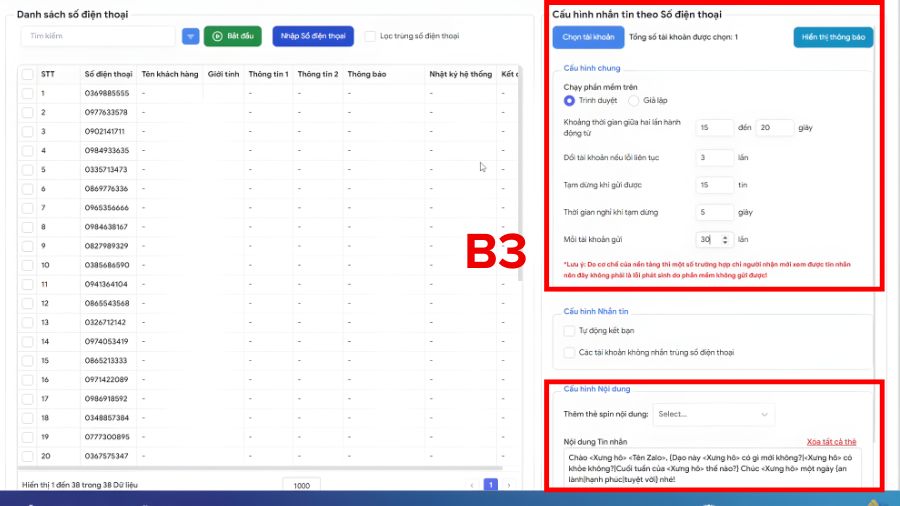The image size is (900, 506).
Task: Open Hiển thị thông báo panel
Action: [x=834, y=37]
